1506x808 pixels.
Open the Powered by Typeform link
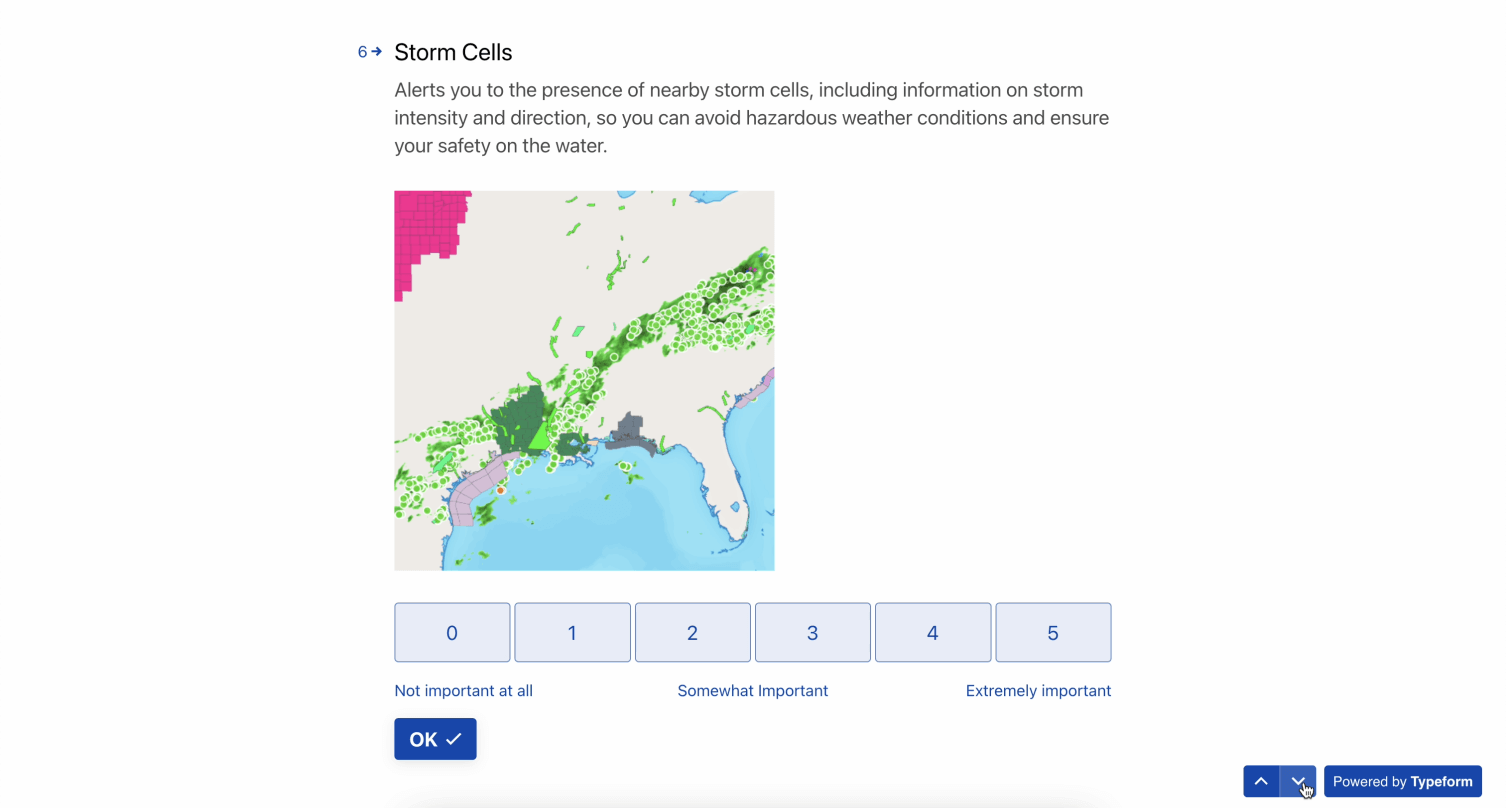tap(1403, 781)
